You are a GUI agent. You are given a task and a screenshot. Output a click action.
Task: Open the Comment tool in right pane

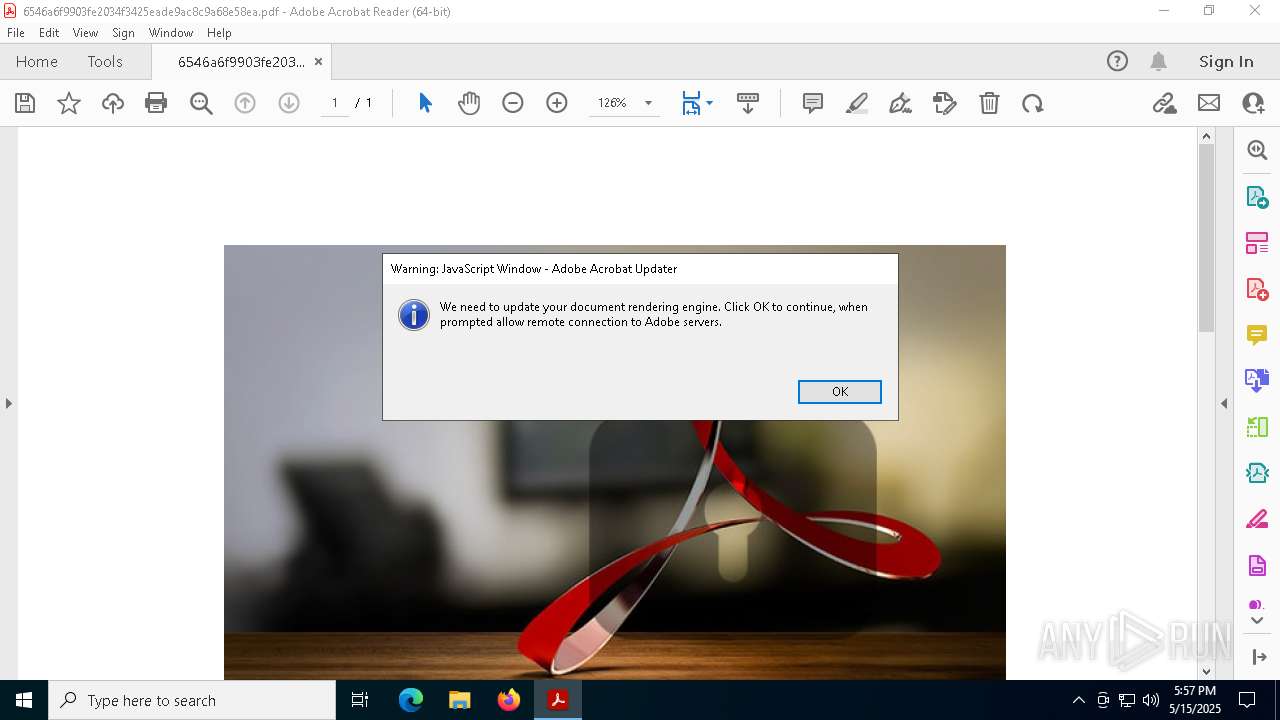tap(1257, 335)
